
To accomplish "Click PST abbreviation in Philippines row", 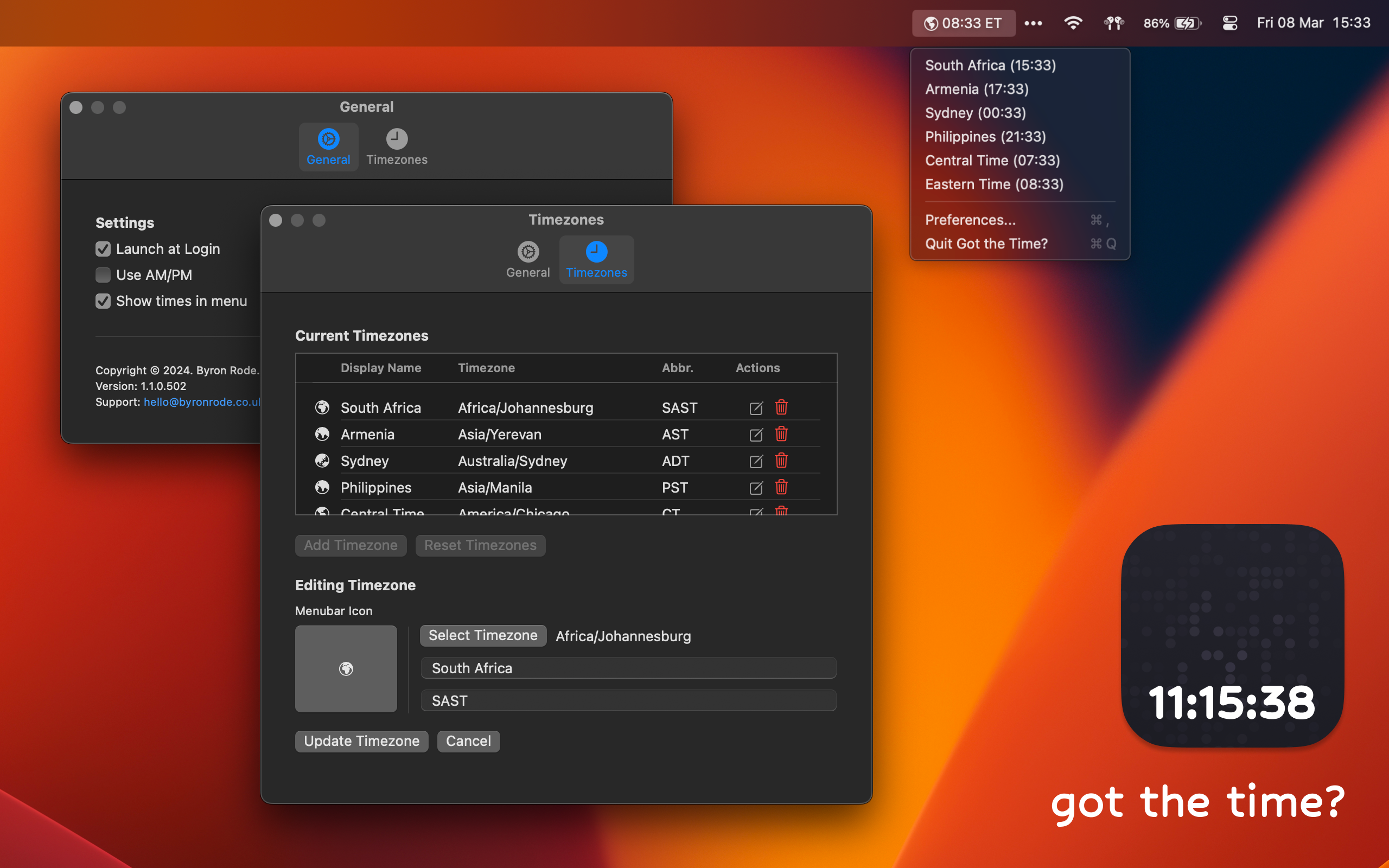I will [x=674, y=487].
